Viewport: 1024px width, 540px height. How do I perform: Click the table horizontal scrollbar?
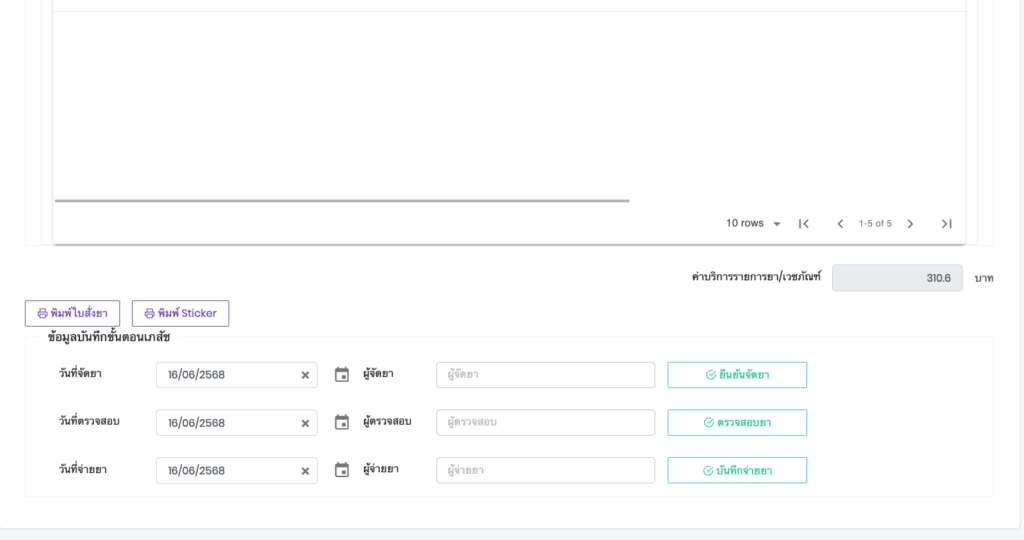[341, 201]
